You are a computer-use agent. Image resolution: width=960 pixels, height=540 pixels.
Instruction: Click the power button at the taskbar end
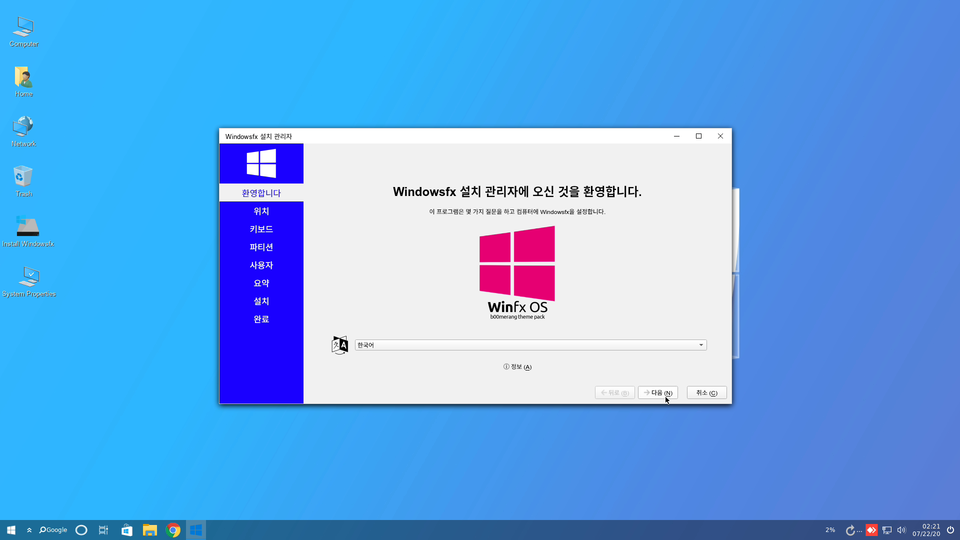pos(950,530)
